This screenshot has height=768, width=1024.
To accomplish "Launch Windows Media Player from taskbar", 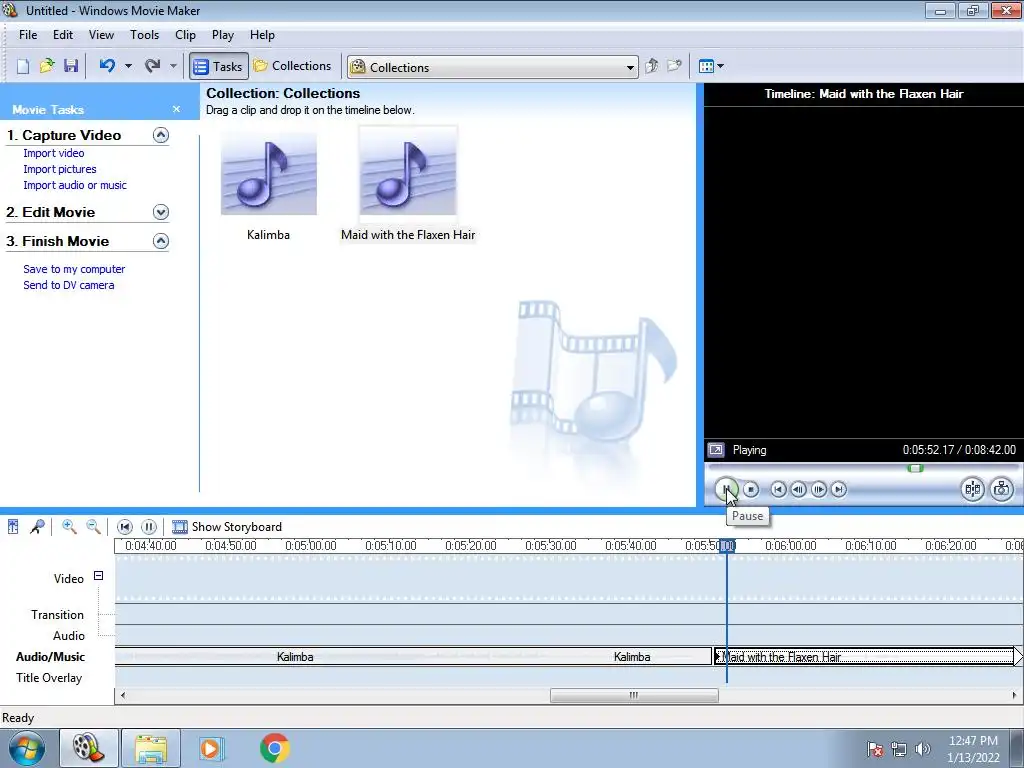I will point(211,748).
